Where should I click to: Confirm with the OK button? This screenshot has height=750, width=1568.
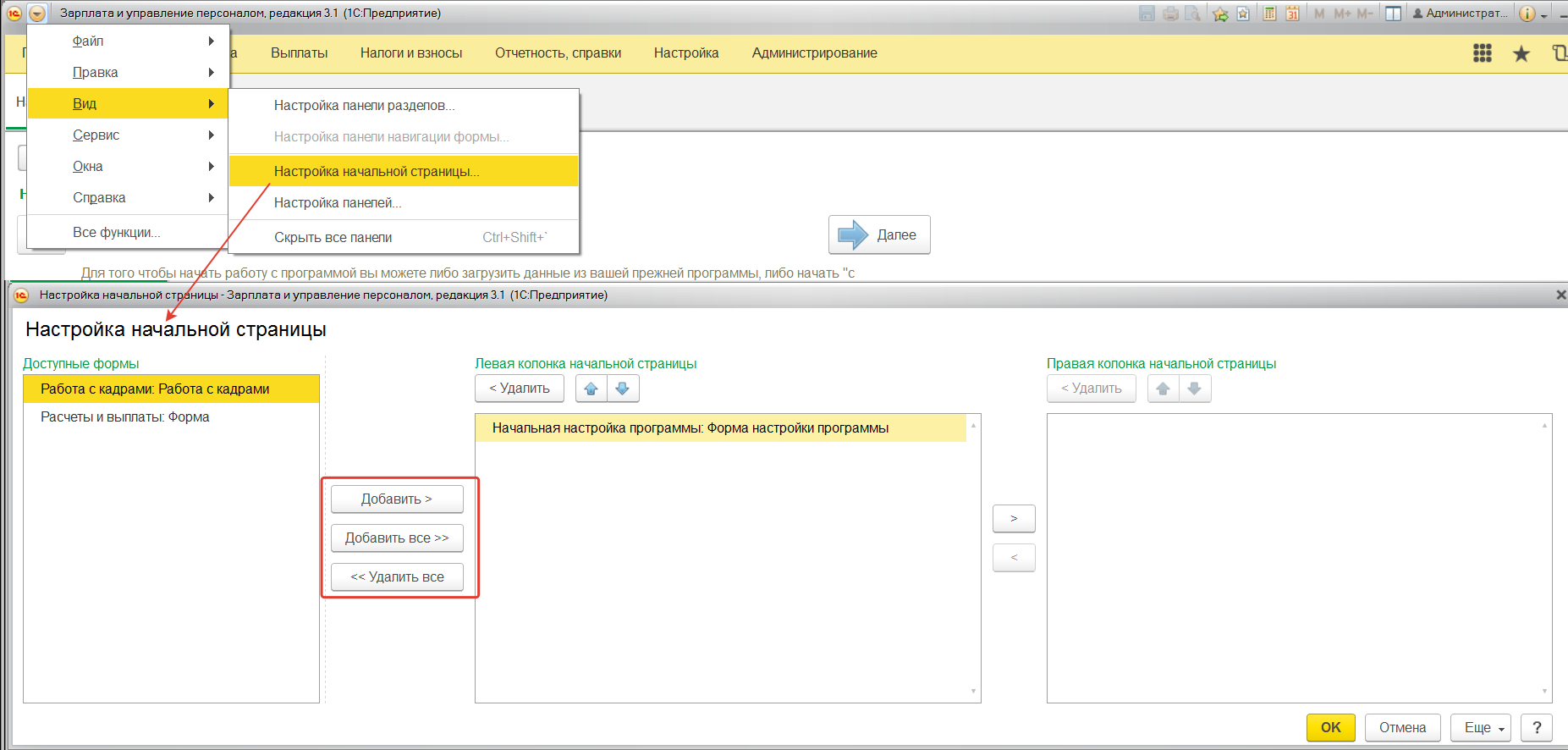click(x=1331, y=727)
